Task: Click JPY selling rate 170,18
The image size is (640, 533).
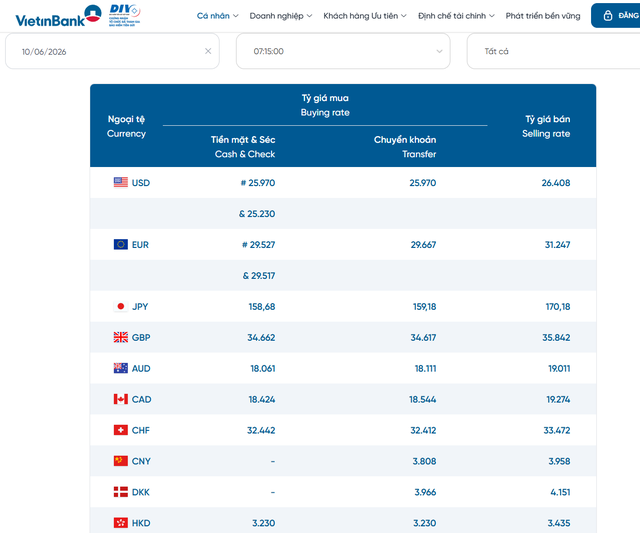Action: [558, 306]
